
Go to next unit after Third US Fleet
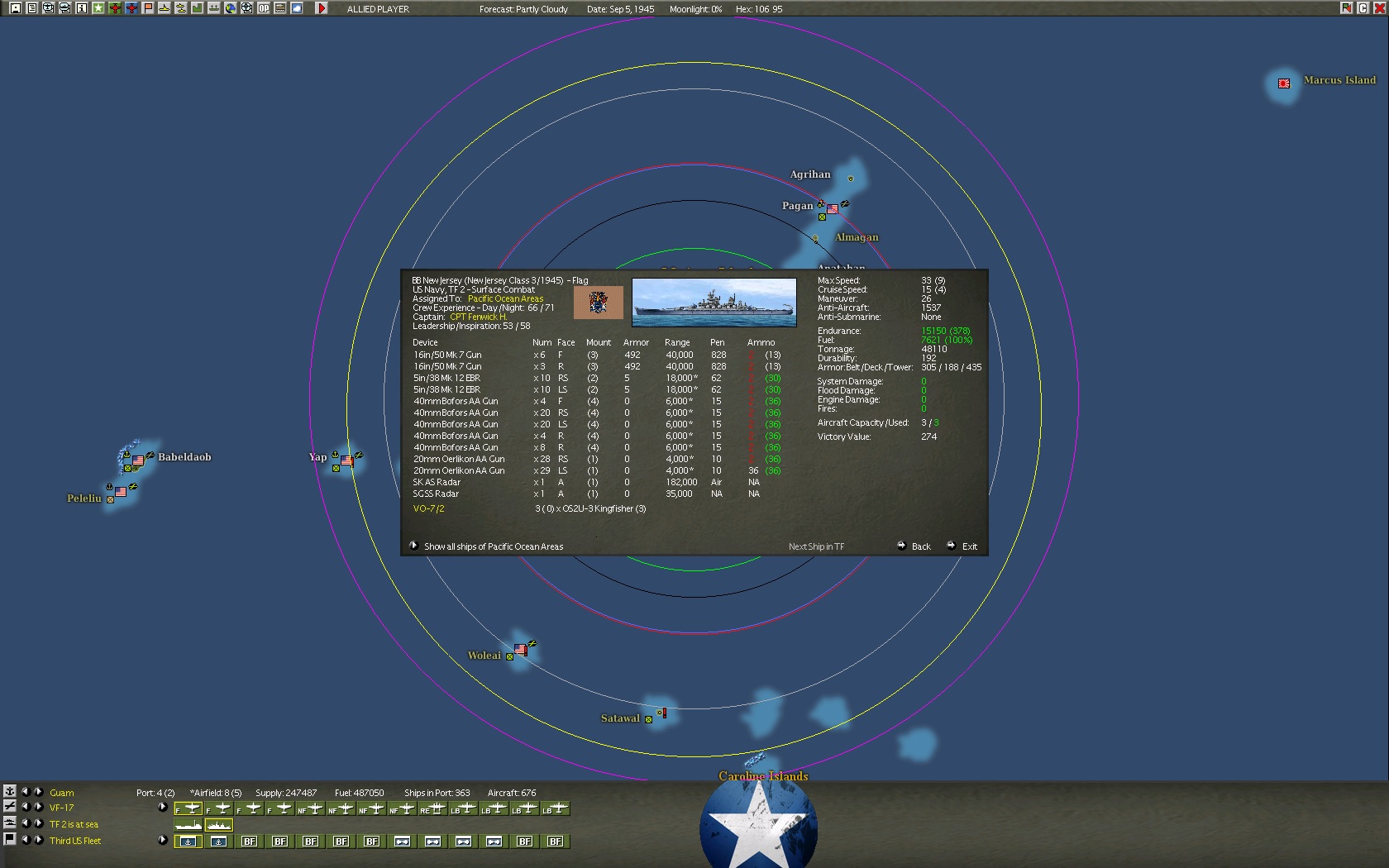tap(38, 839)
